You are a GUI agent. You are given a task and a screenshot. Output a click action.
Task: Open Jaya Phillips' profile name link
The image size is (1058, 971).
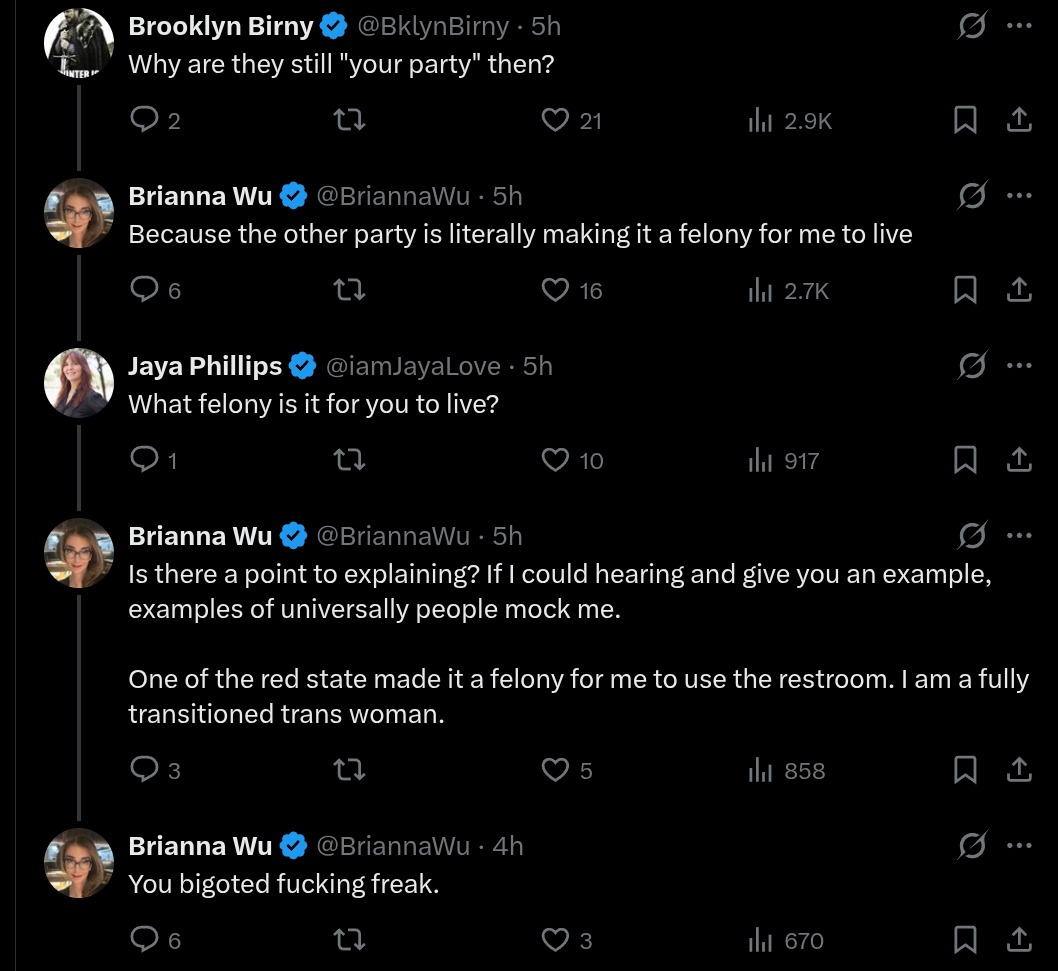(205, 367)
